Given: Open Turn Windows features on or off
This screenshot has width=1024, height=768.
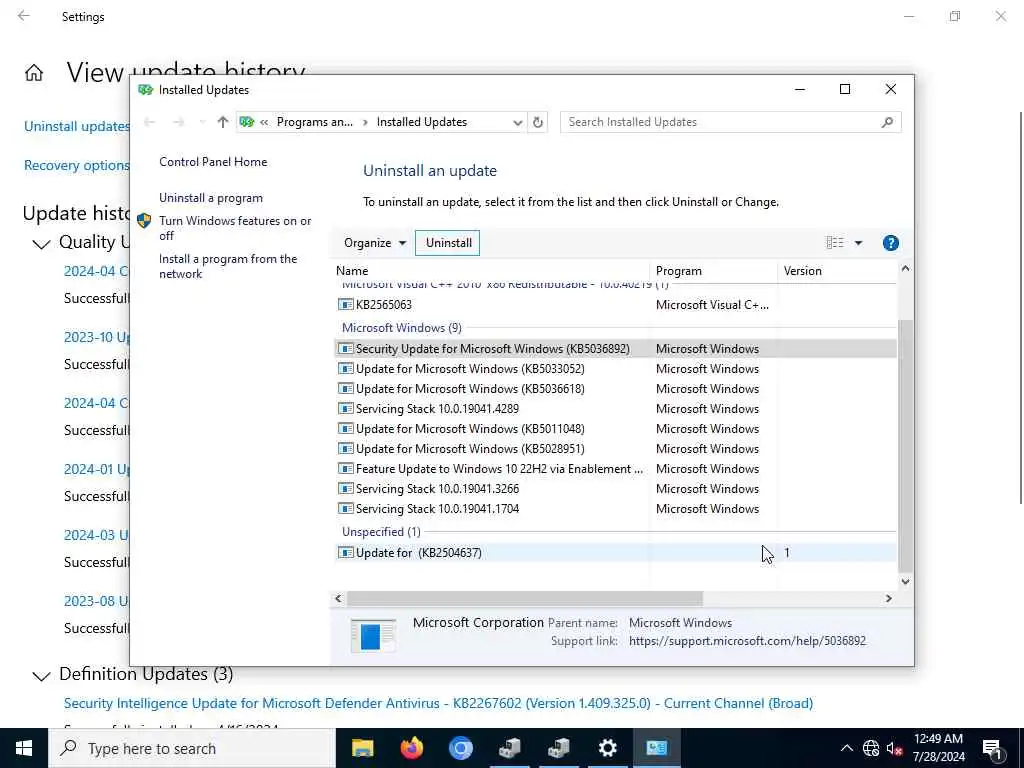Looking at the screenshot, I should click(x=235, y=228).
